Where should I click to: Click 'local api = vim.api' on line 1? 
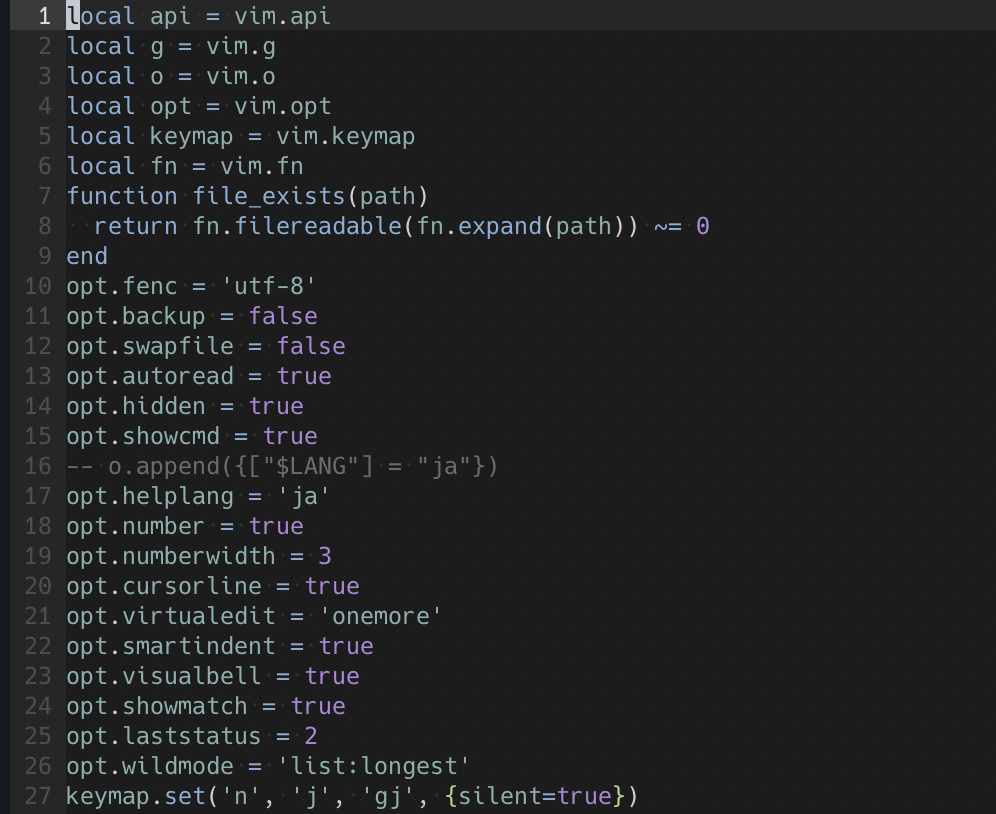coord(199,16)
